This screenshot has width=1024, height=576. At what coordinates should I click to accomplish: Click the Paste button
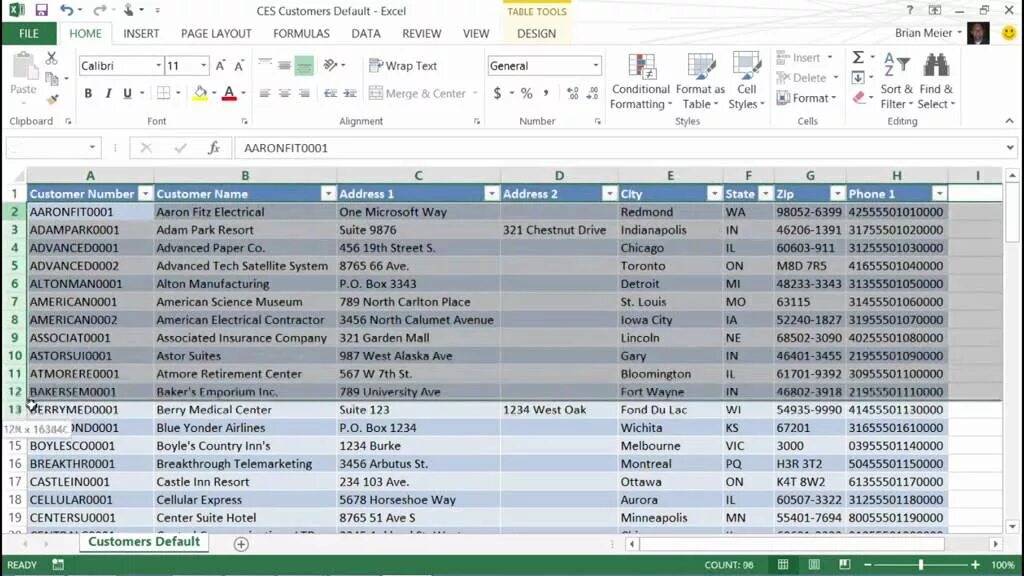[x=24, y=78]
